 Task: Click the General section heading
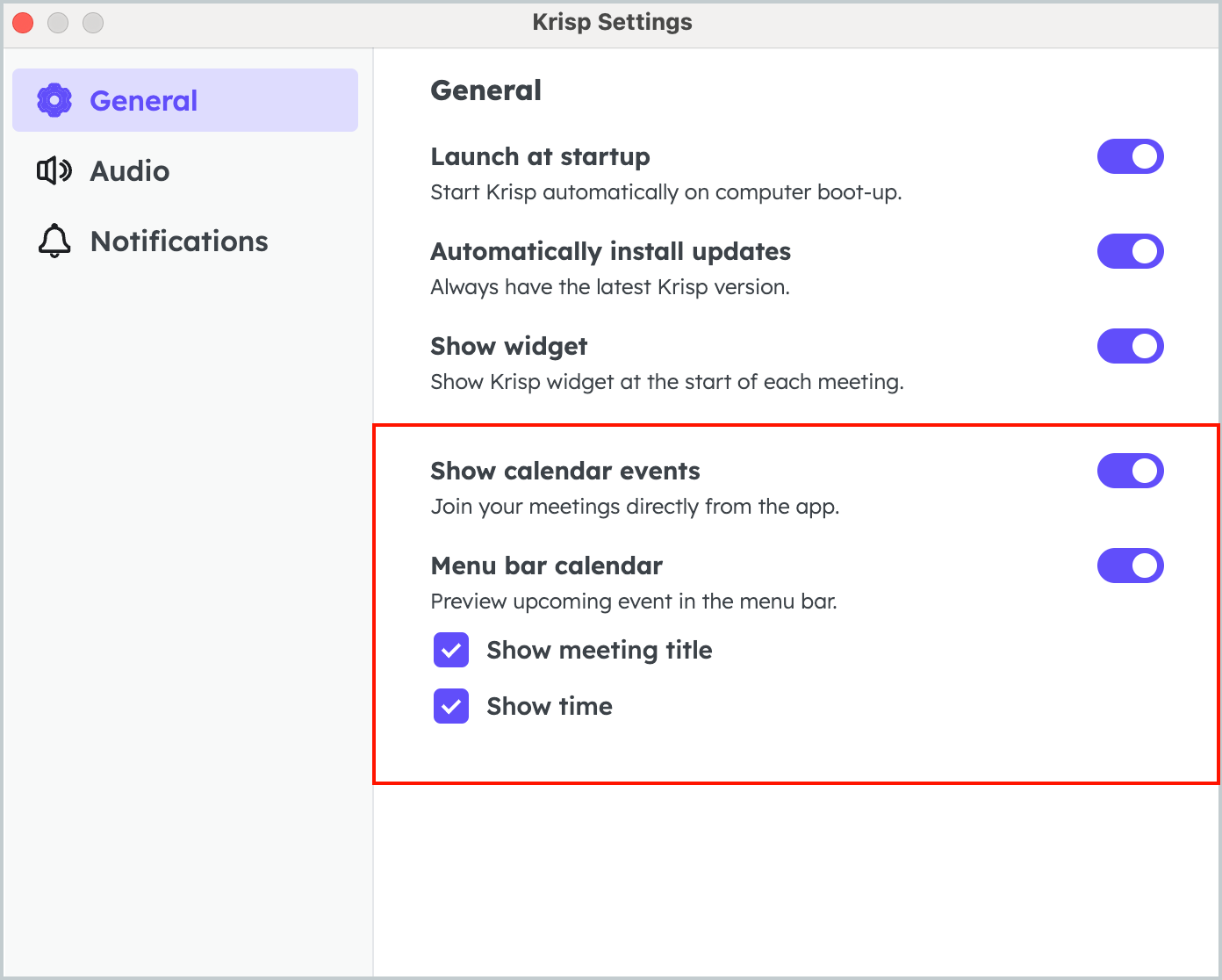[485, 90]
